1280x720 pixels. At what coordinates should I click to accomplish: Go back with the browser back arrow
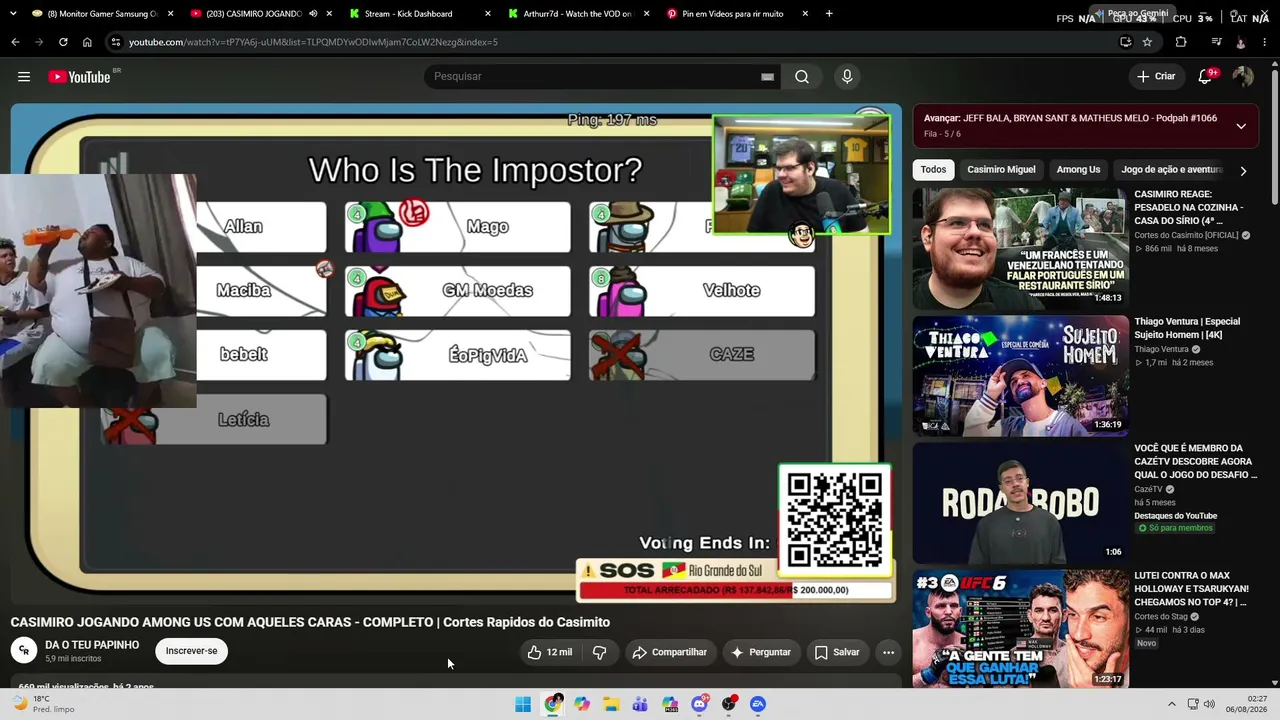[x=15, y=42]
